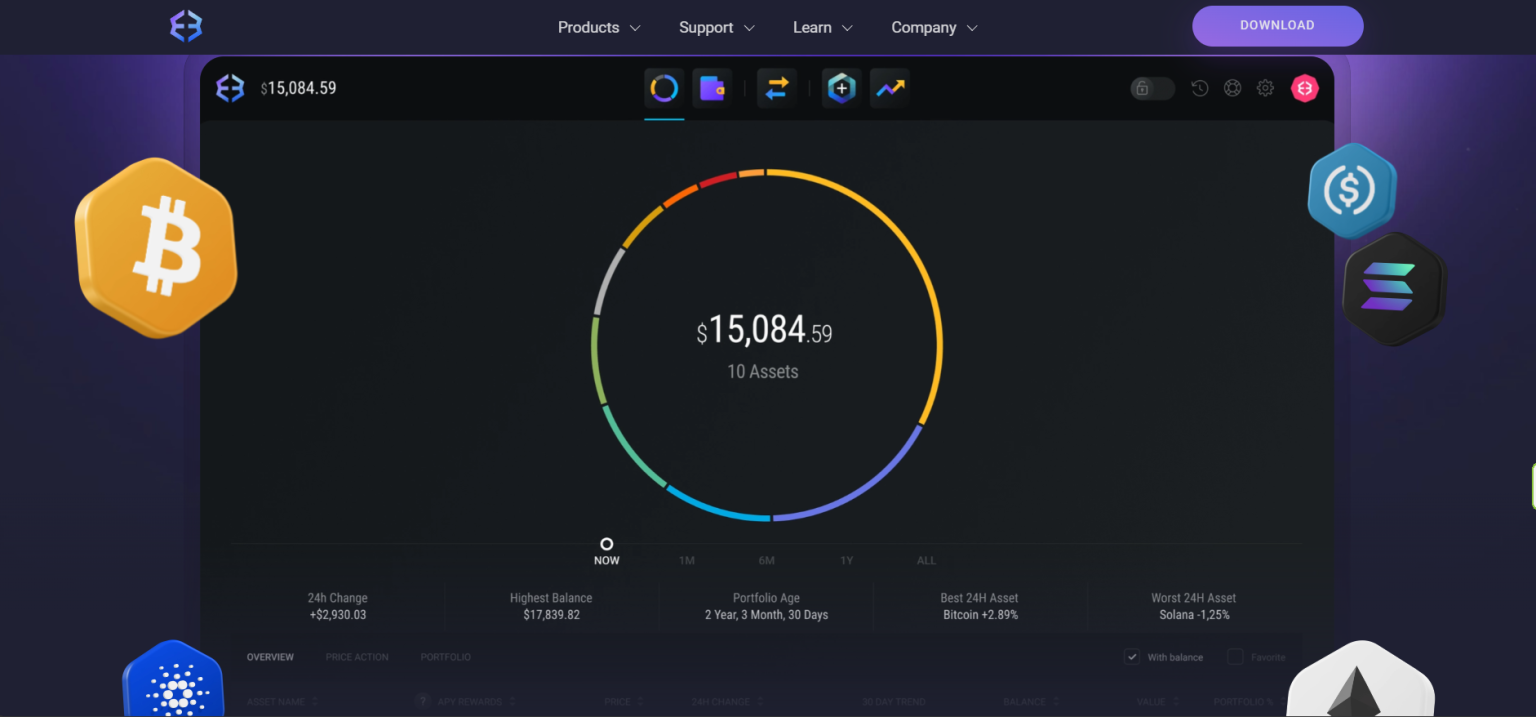Toggle the wallet lock switch

[x=1152, y=89]
